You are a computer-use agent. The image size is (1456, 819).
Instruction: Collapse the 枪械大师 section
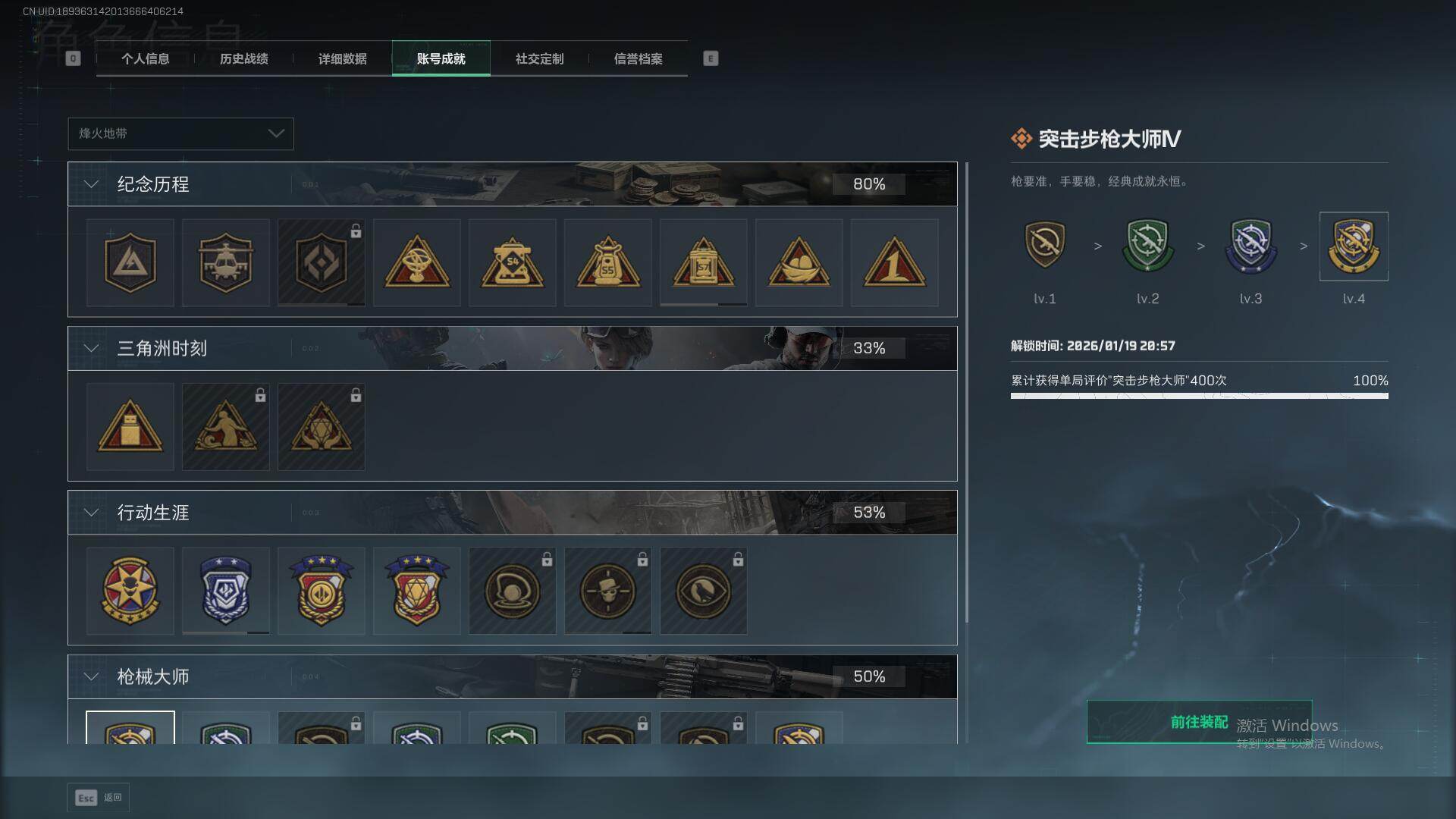click(x=91, y=676)
